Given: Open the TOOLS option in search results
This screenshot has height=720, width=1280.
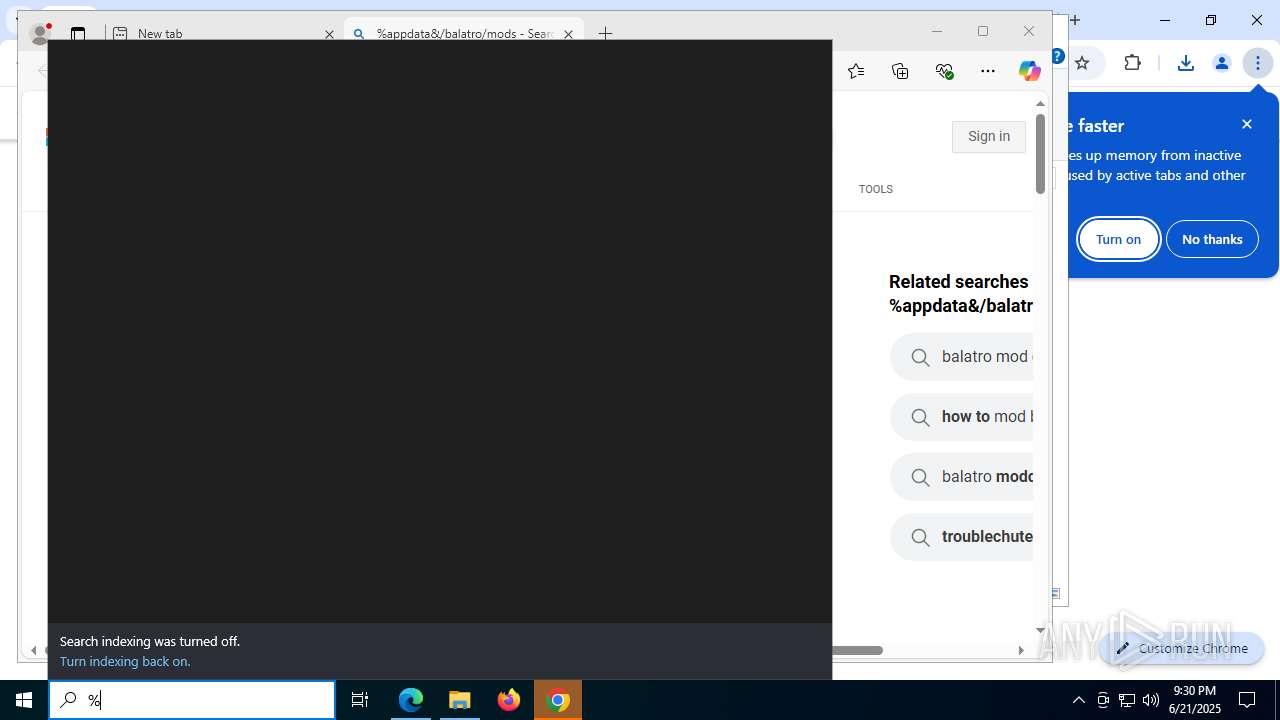Looking at the screenshot, I should point(875,189).
